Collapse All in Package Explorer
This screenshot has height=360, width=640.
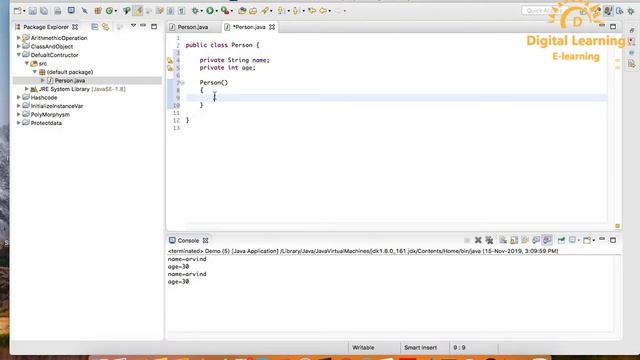tap(95, 27)
